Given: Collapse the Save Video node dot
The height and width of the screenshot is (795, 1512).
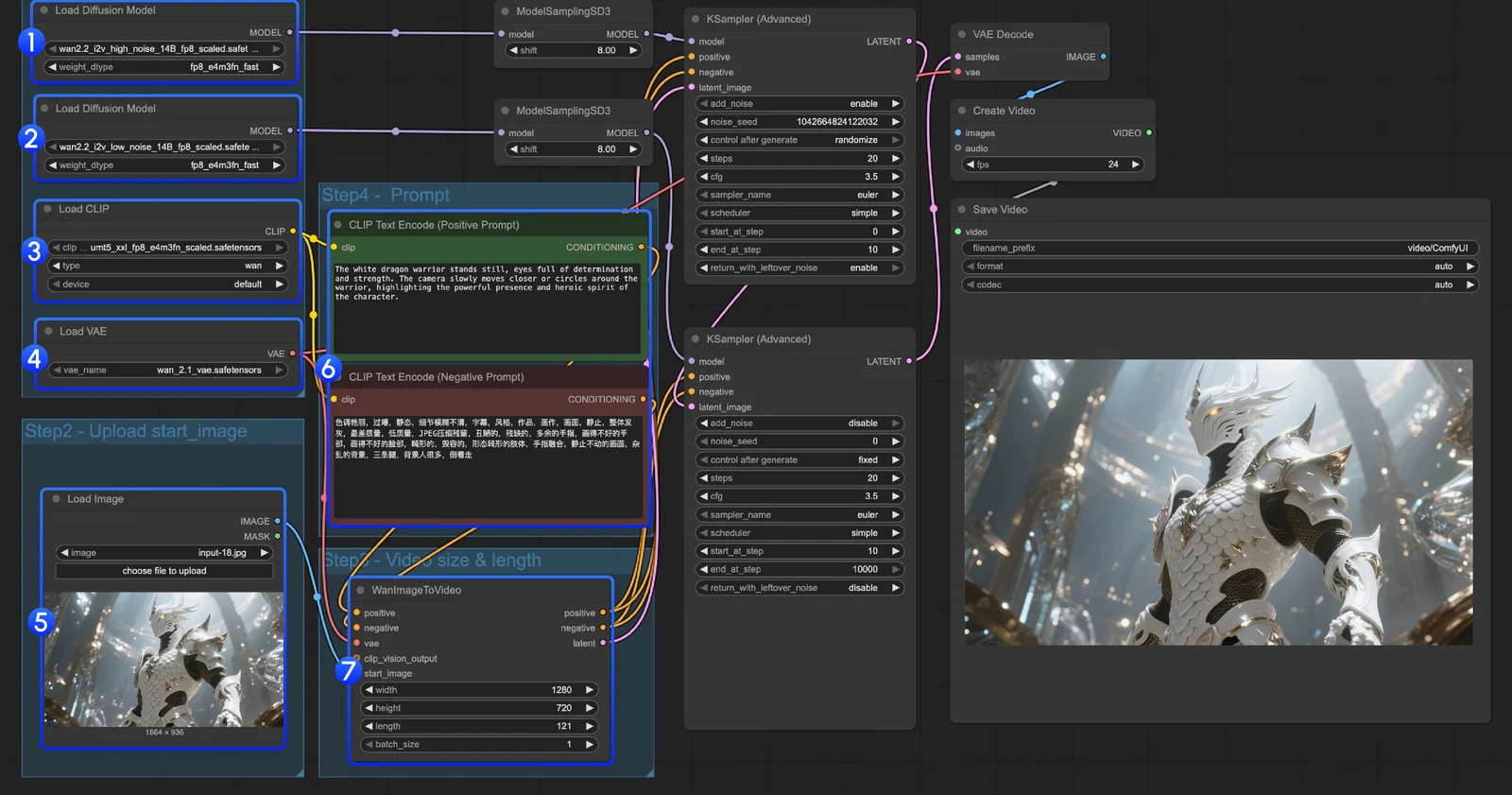Looking at the screenshot, I should tap(962, 210).
